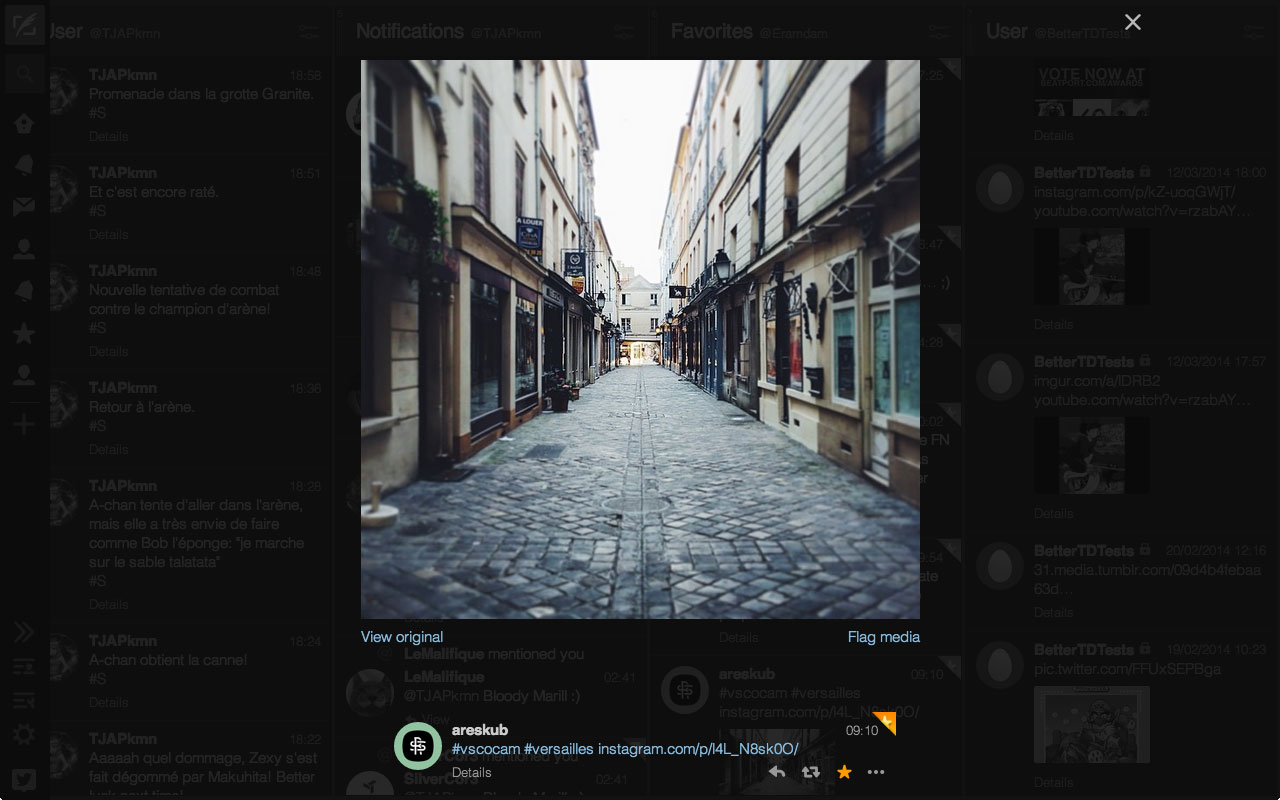Expand Details under 'Retour à l'arène'
Screen dimensions: 1280x800
click(x=109, y=449)
